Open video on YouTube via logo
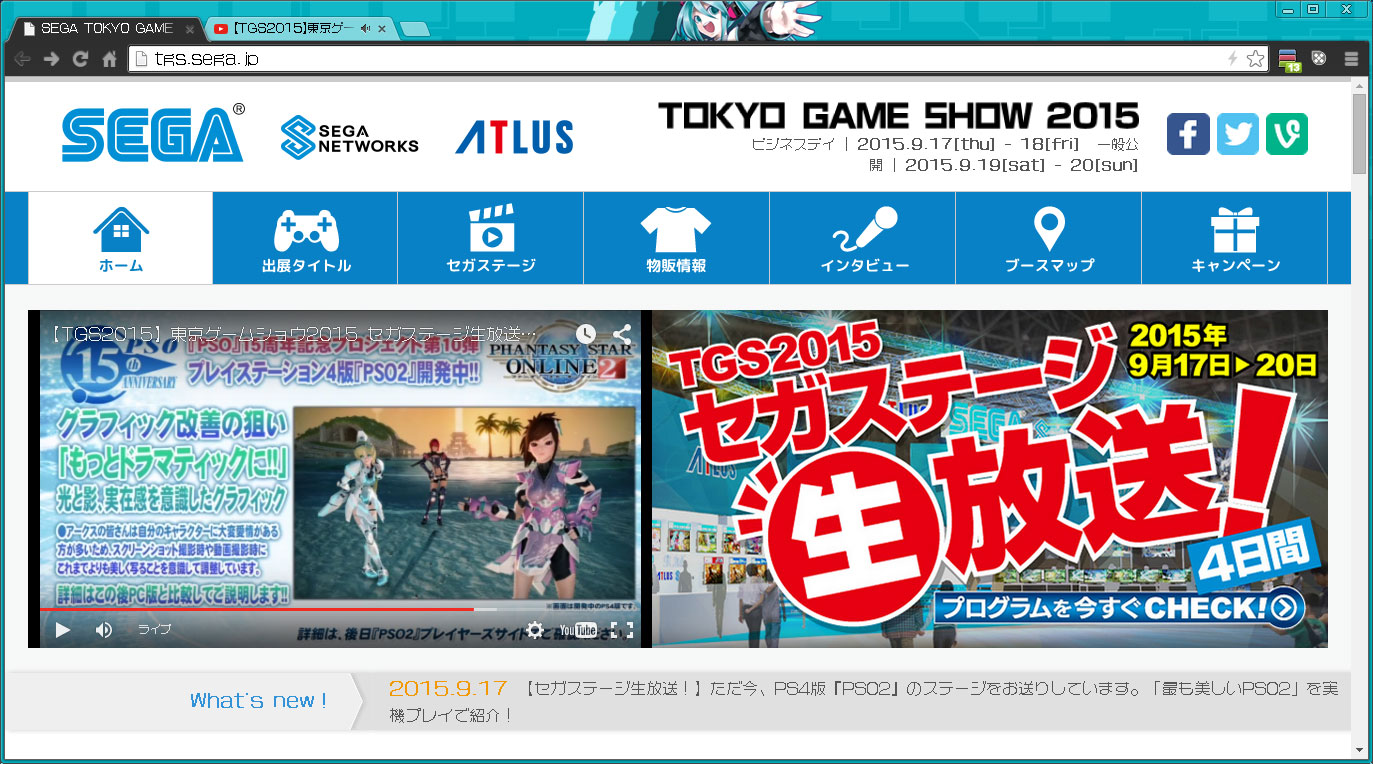This screenshot has width=1373, height=764. coord(578,630)
